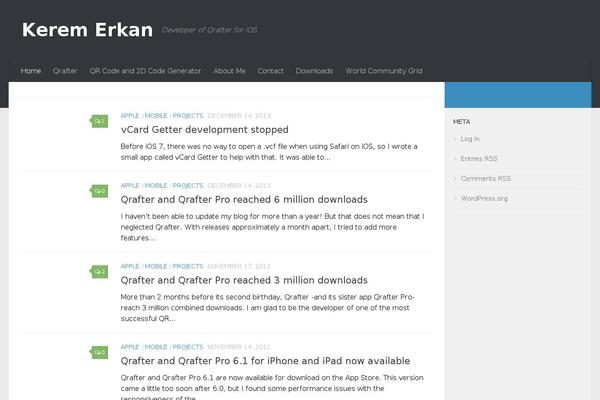Viewport: 600px width, 400px height.
Task: Open the Downloads page
Action: click(314, 71)
